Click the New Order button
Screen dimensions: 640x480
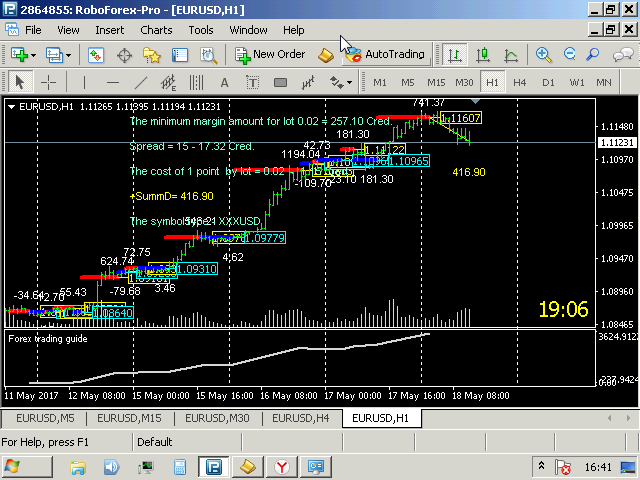(x=271, y=54)
